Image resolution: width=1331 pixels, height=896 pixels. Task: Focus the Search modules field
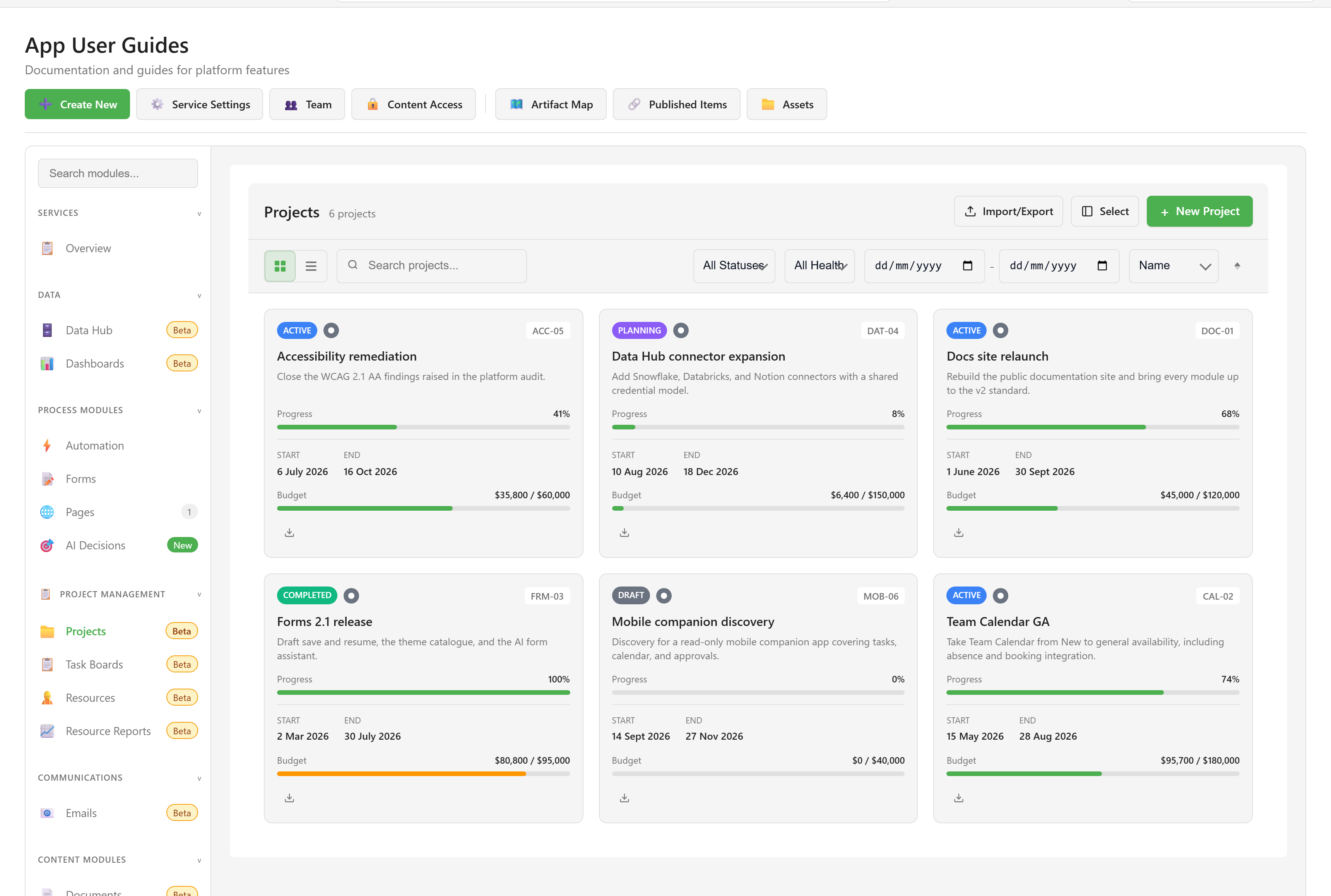(118, 173)
